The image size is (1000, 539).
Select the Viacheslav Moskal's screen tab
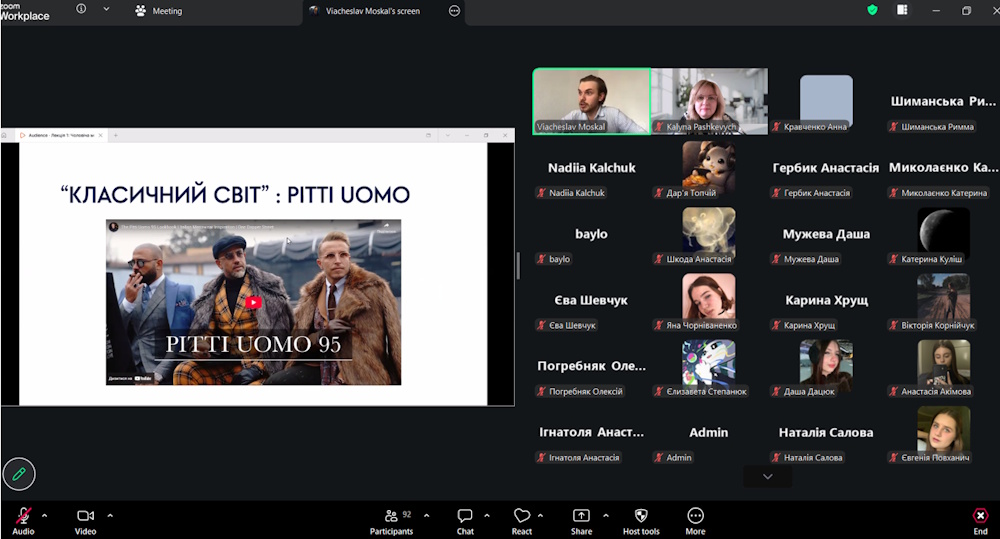click(x=372, y=11)
